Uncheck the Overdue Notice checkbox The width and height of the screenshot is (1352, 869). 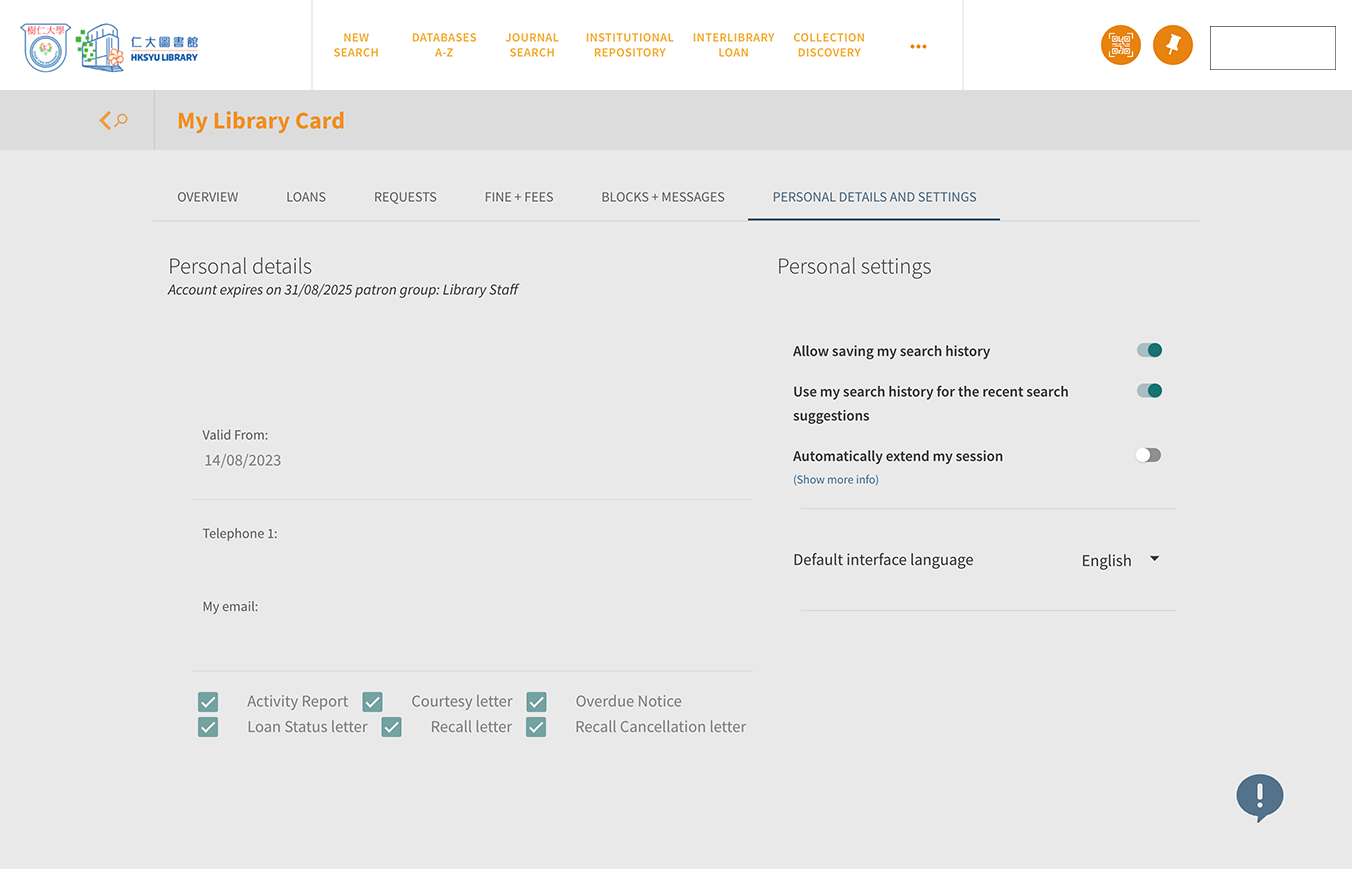[x=537, y=702]
